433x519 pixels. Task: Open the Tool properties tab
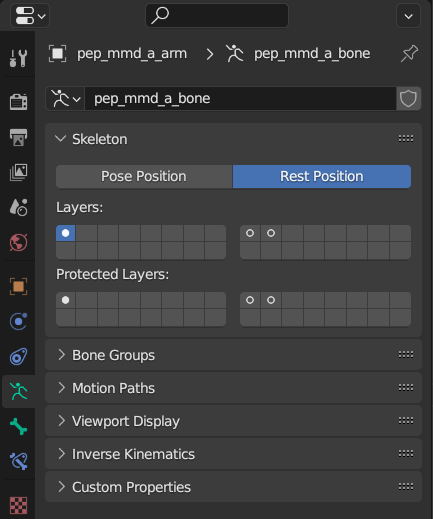[18, 58]
